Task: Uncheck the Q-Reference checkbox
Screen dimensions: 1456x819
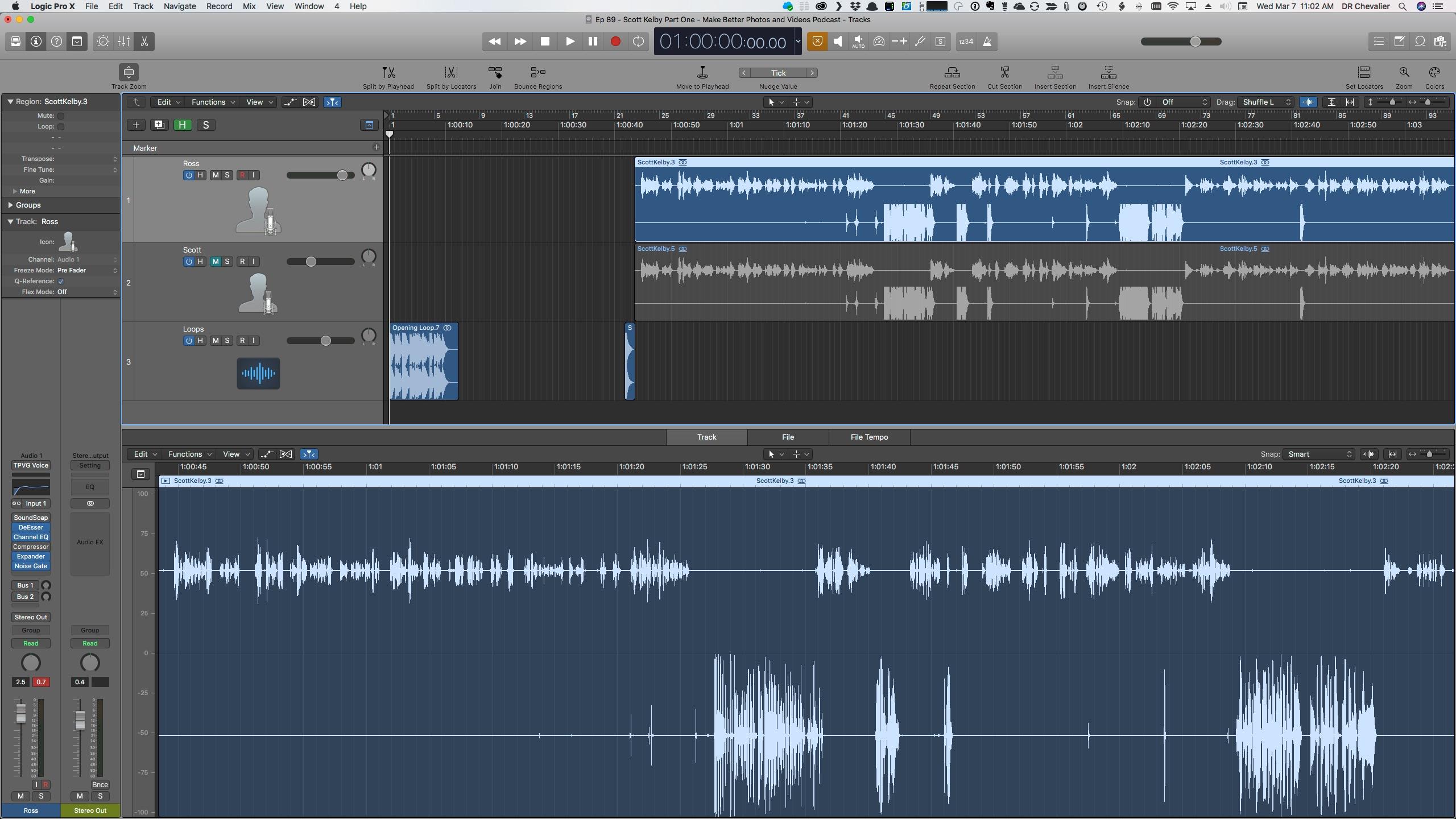Action: pos(61,281)
